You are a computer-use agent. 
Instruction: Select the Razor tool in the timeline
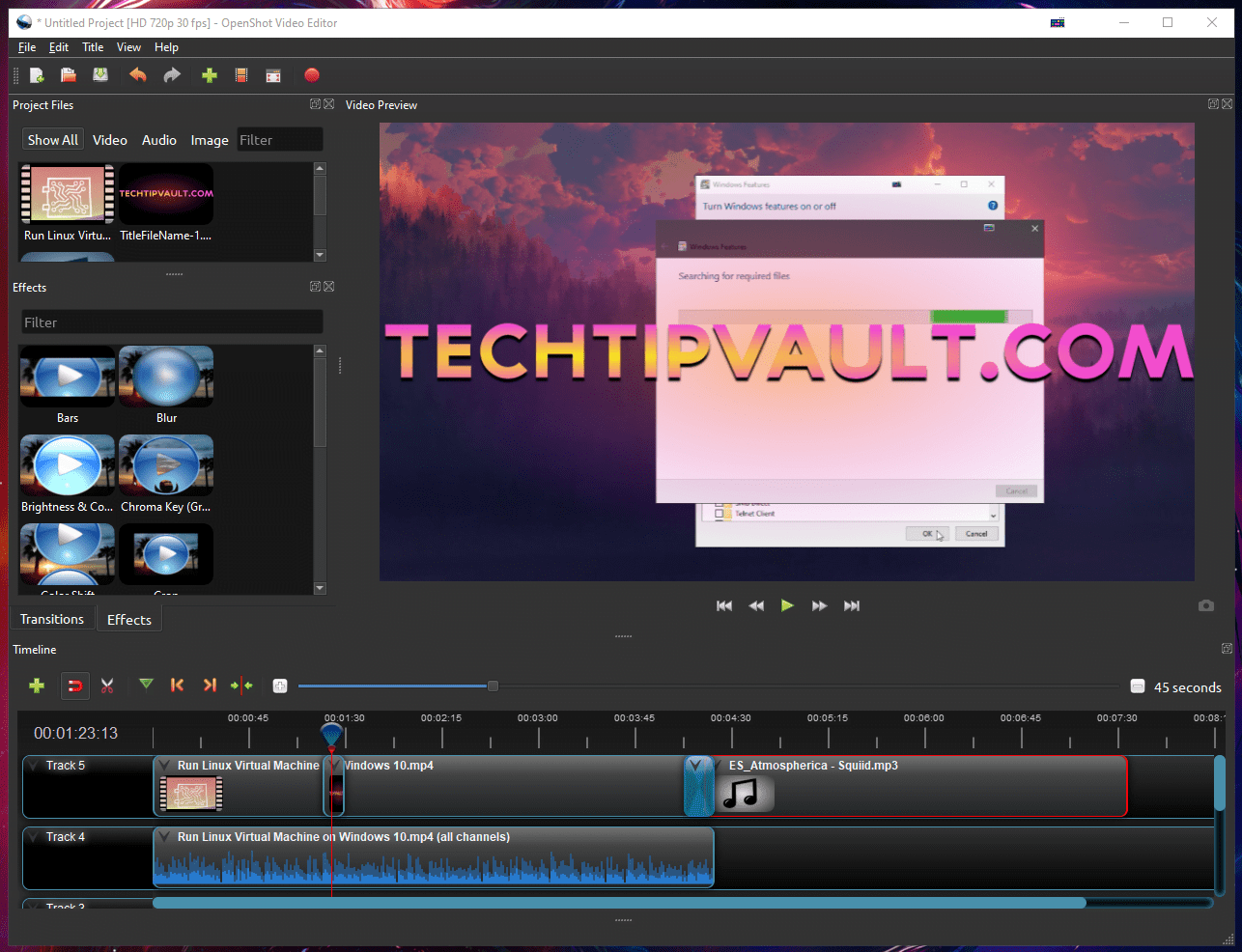[107, 686]
